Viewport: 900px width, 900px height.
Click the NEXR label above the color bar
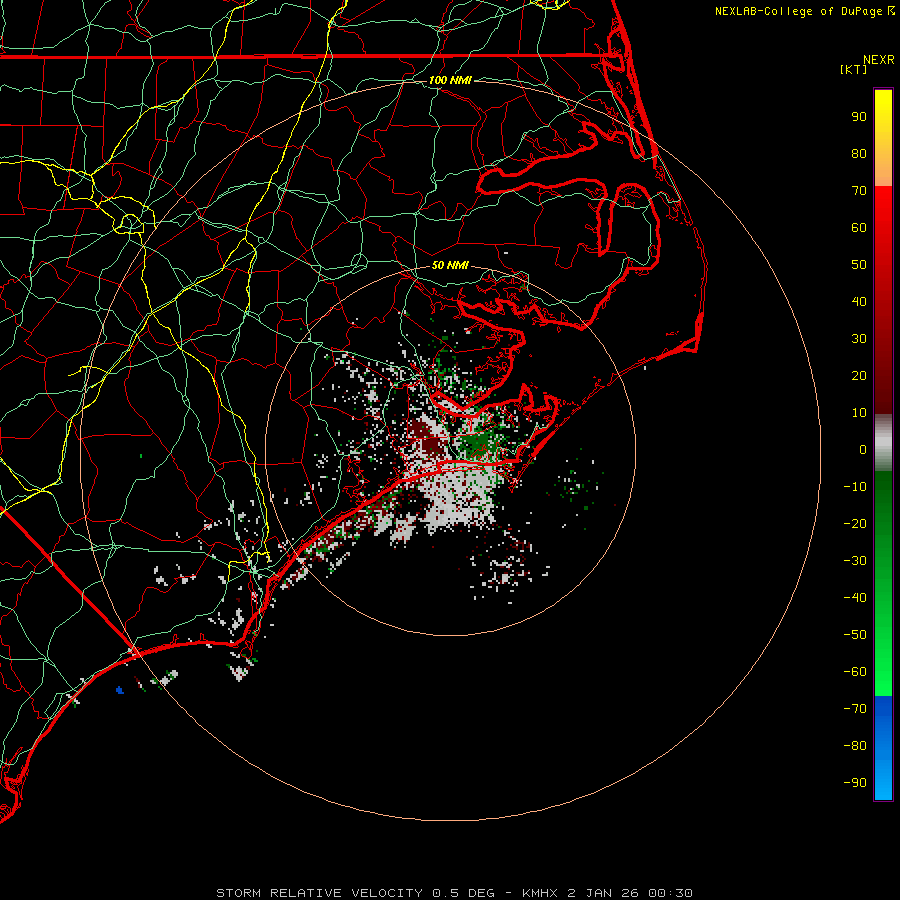[878, 60]
